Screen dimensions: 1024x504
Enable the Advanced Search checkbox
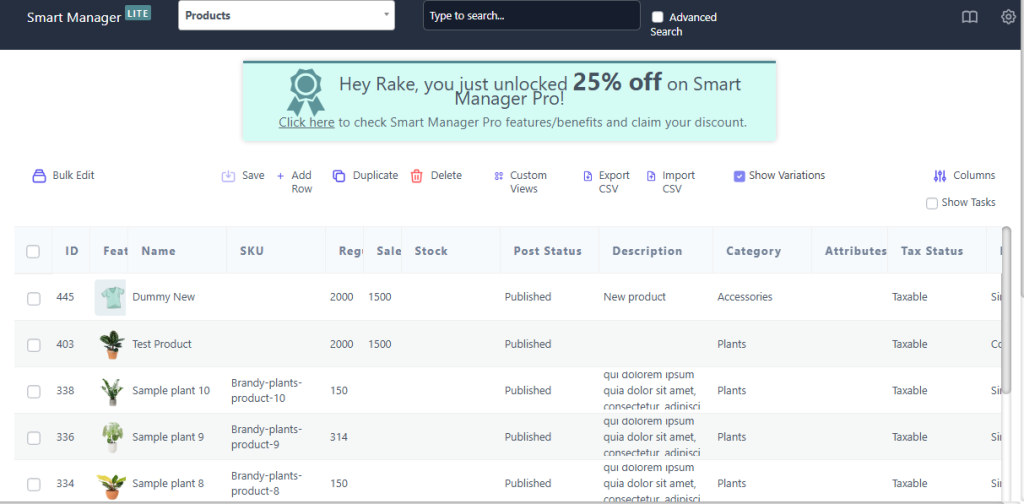(657, 17)
